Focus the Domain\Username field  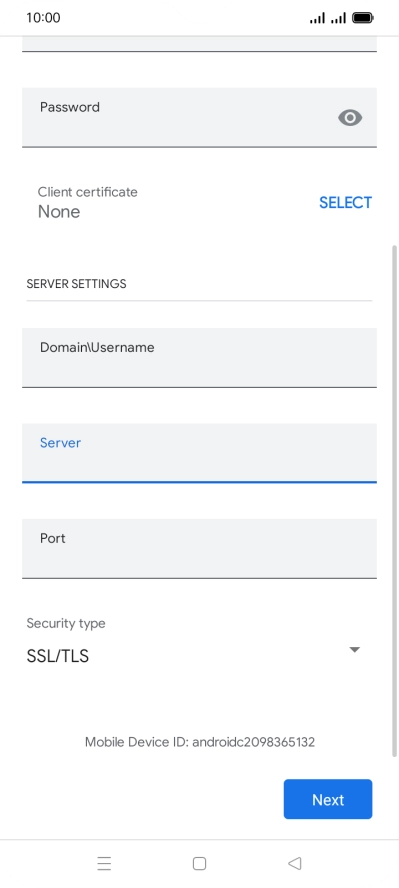click(x=199, y=358)
